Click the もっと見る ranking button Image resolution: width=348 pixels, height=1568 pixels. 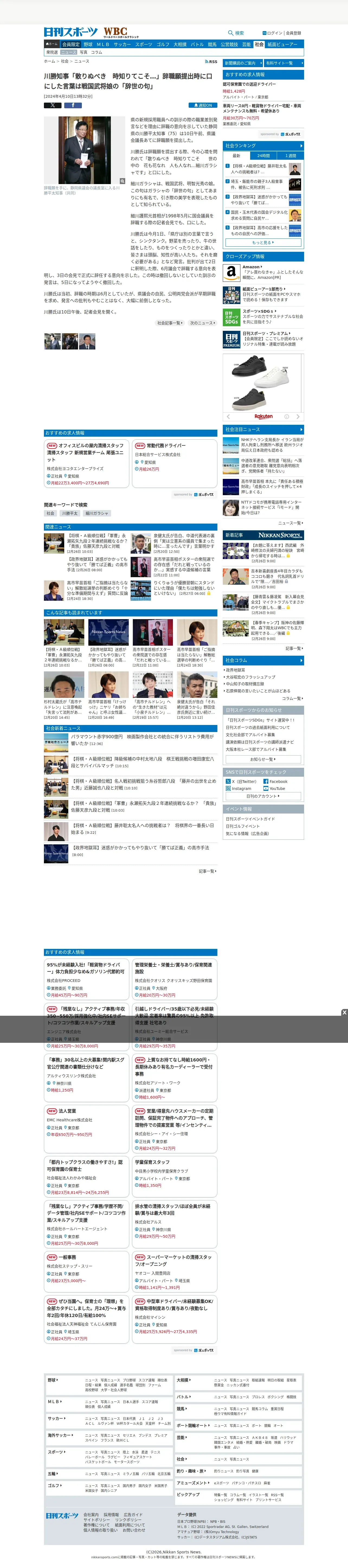pyautogui.click(x=263, y=242)
